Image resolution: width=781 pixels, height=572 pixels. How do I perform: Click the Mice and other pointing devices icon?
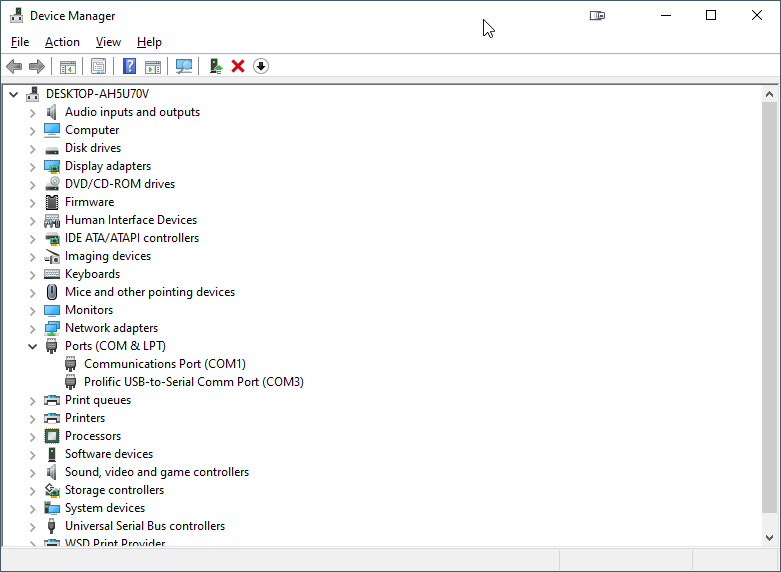[52, 292]
